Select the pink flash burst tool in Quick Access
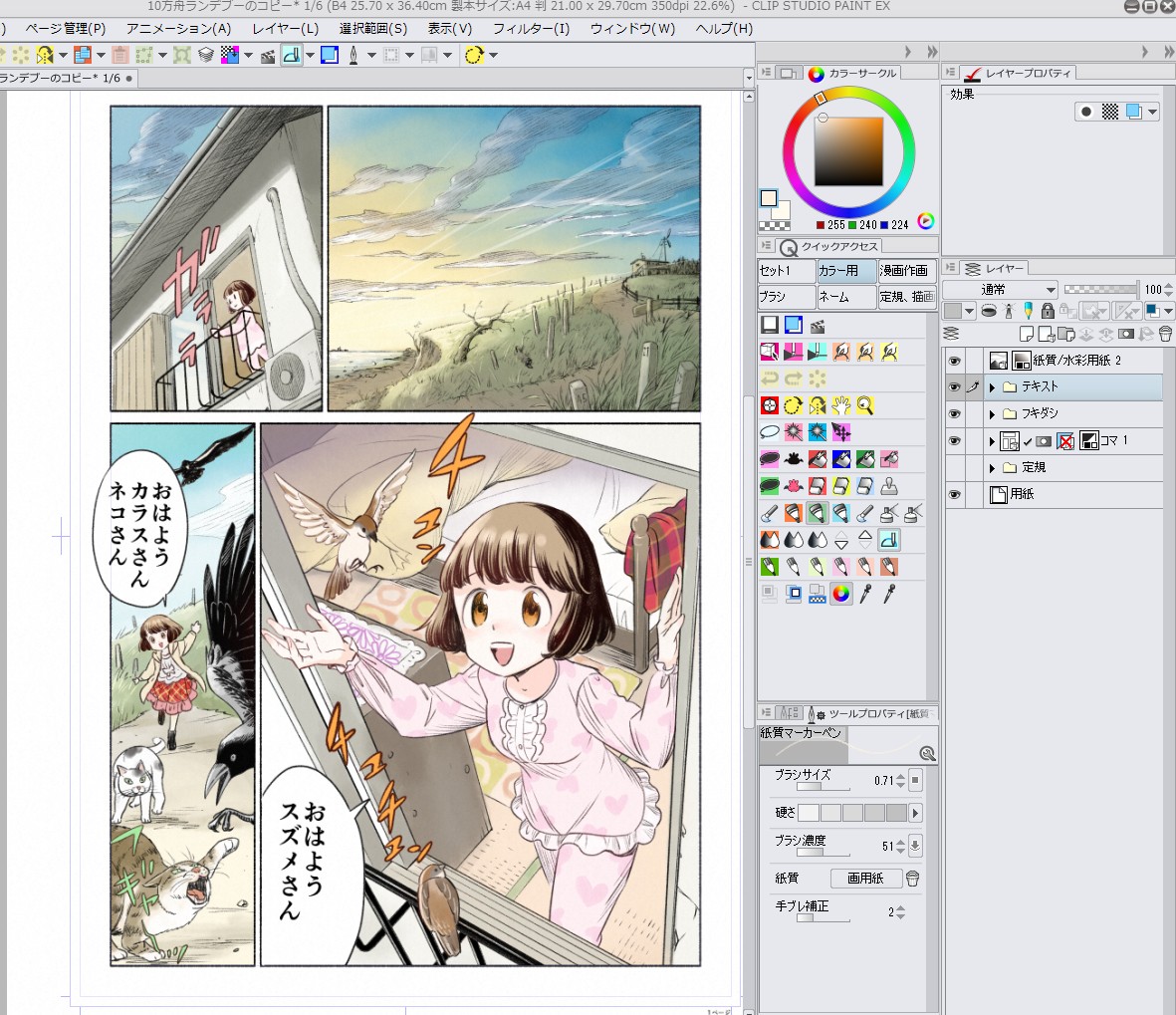The height and width of the screenshot is (1015, 1176). [794, 432]
